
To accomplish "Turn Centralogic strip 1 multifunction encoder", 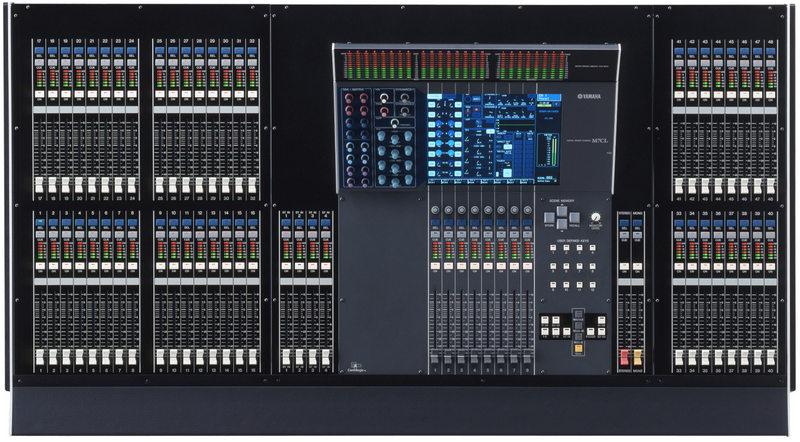I will pyautogui.click(x=435, y=210).
